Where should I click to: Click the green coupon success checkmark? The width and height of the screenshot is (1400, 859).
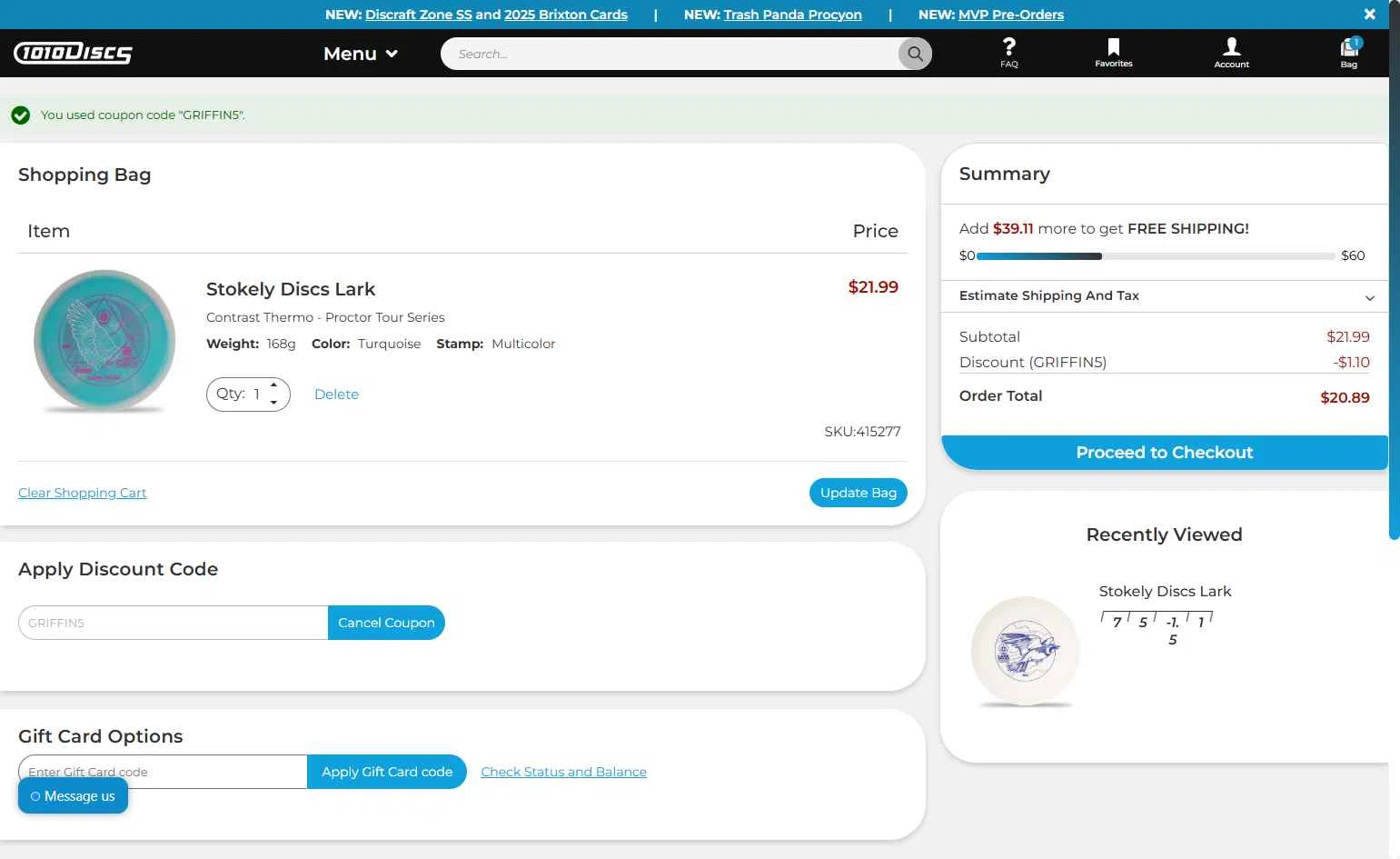pyautogui.click(x=21, y=115)
